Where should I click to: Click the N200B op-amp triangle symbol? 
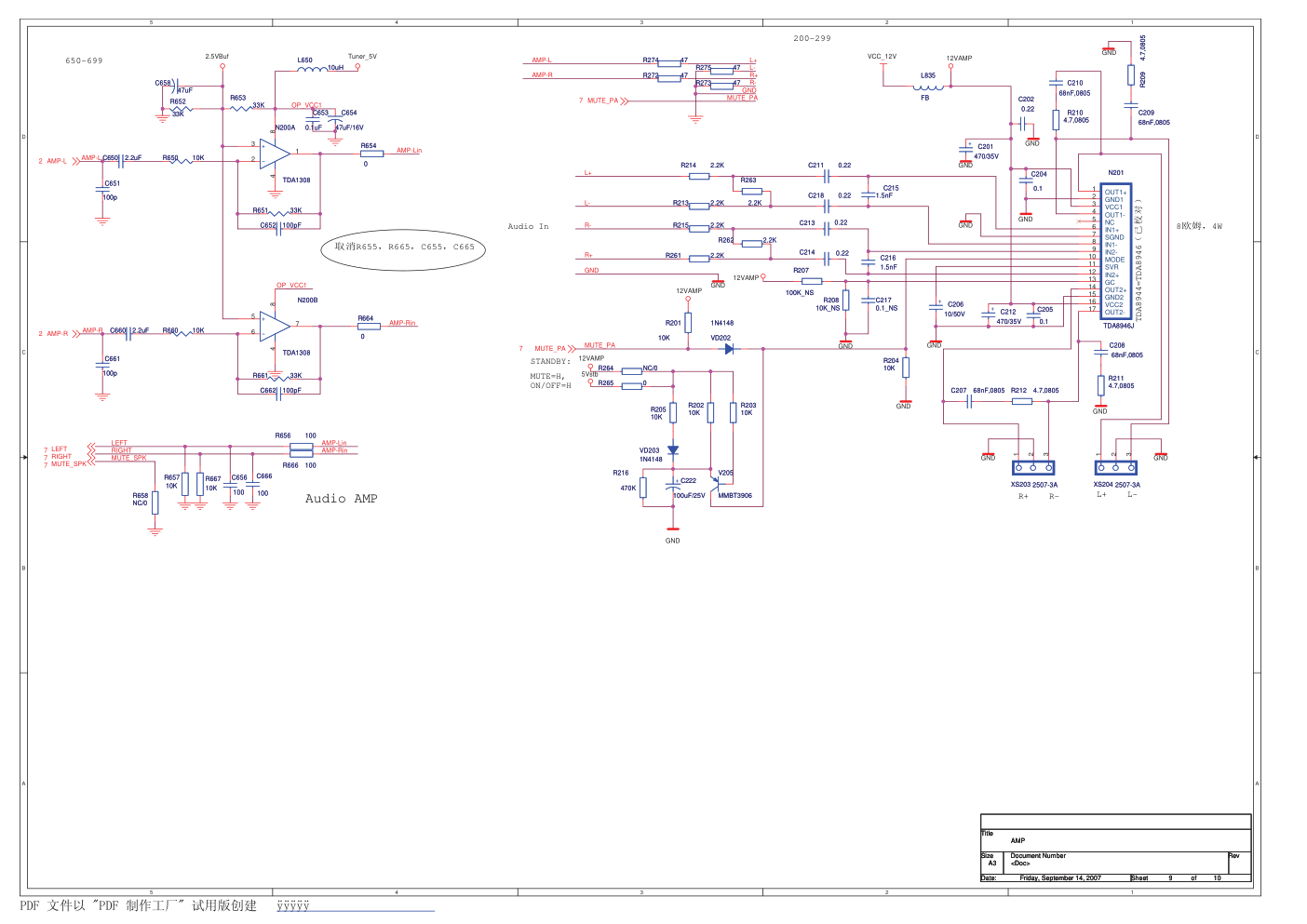[x=275, y=327]
